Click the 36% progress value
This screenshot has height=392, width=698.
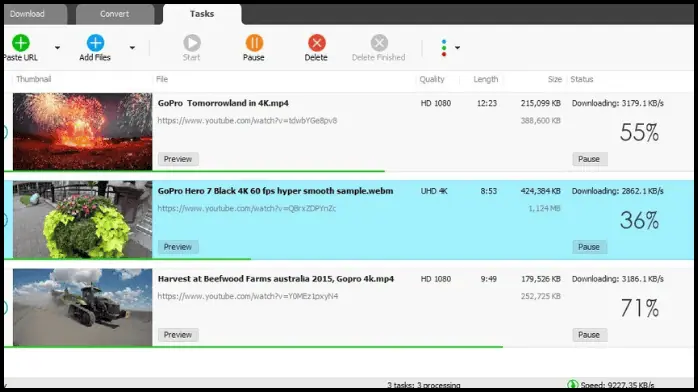pos(640,220)
